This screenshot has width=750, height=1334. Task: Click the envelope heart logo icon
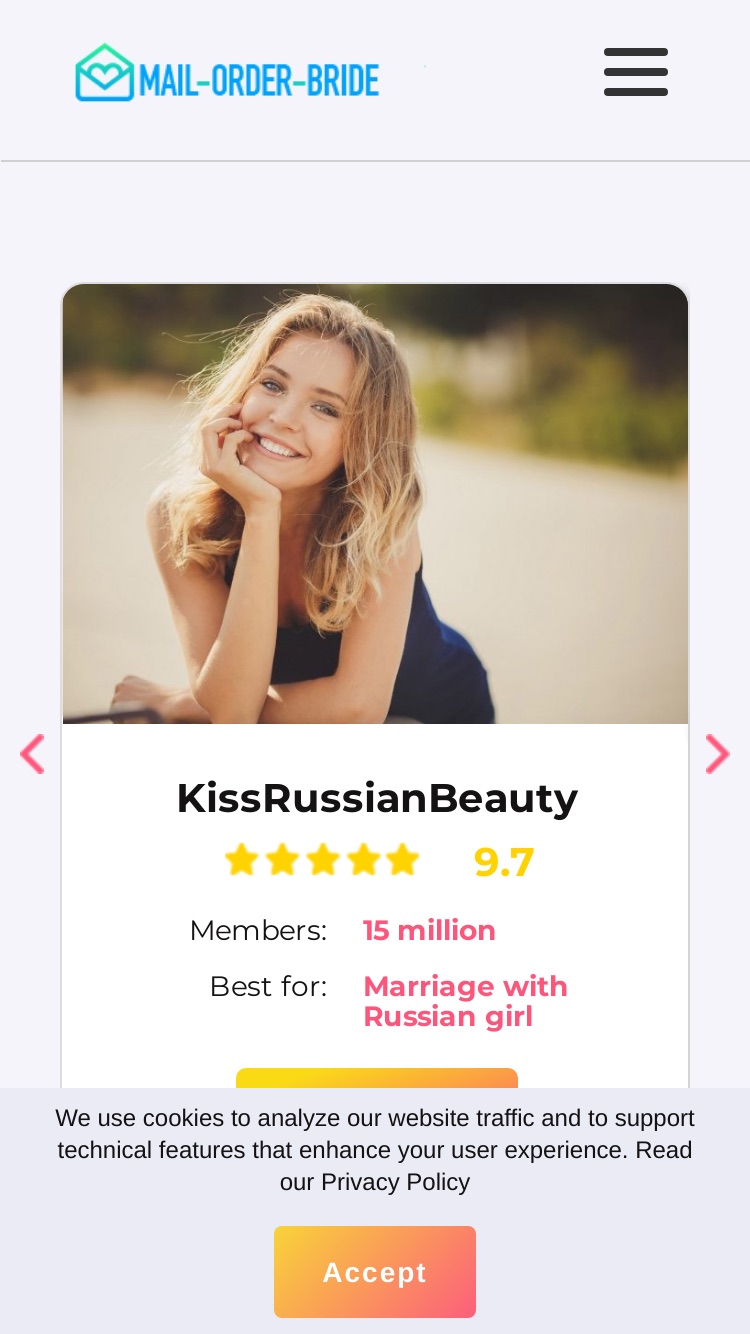[104, 72]
